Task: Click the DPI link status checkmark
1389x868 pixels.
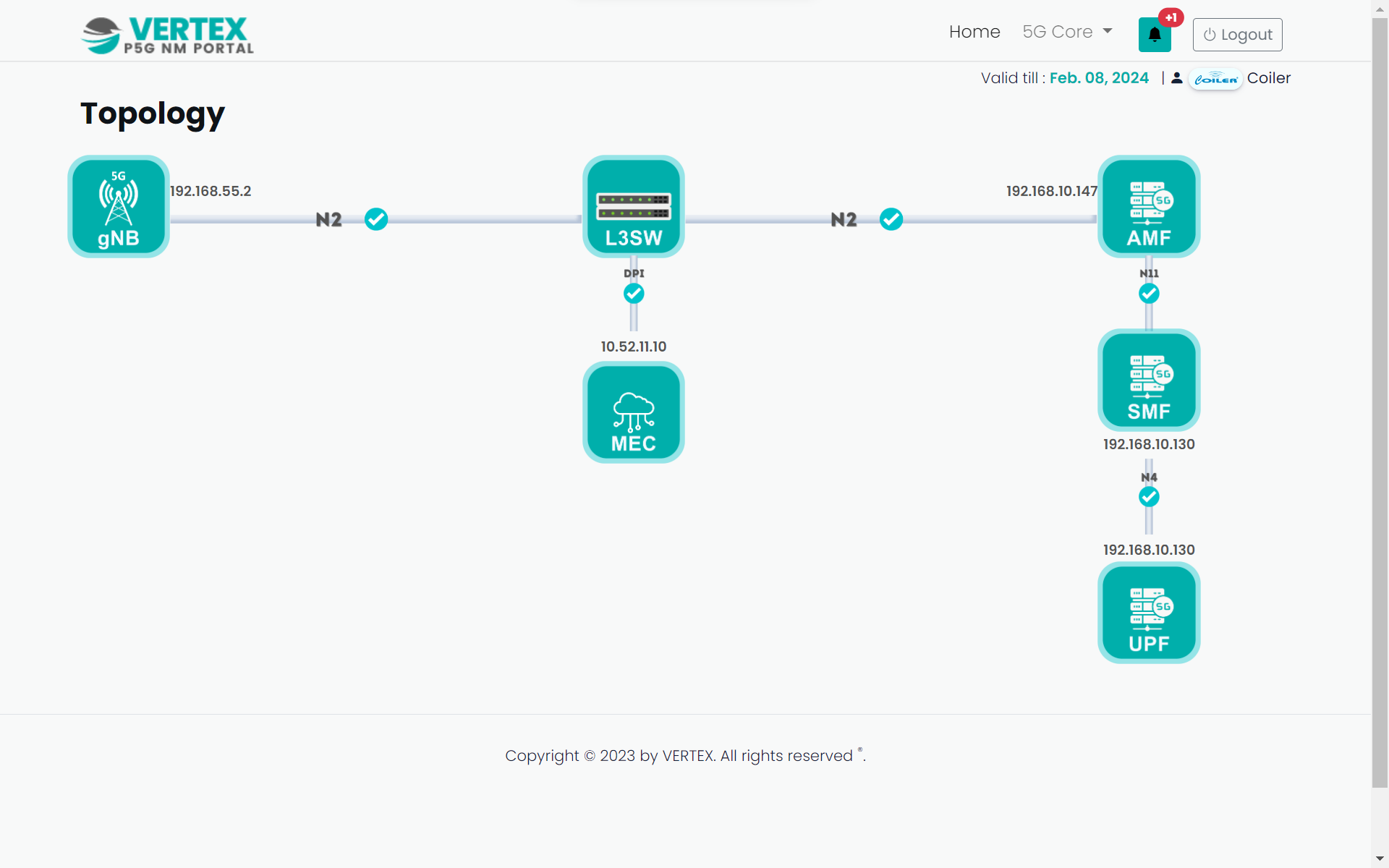Action: tap(634, 294)
